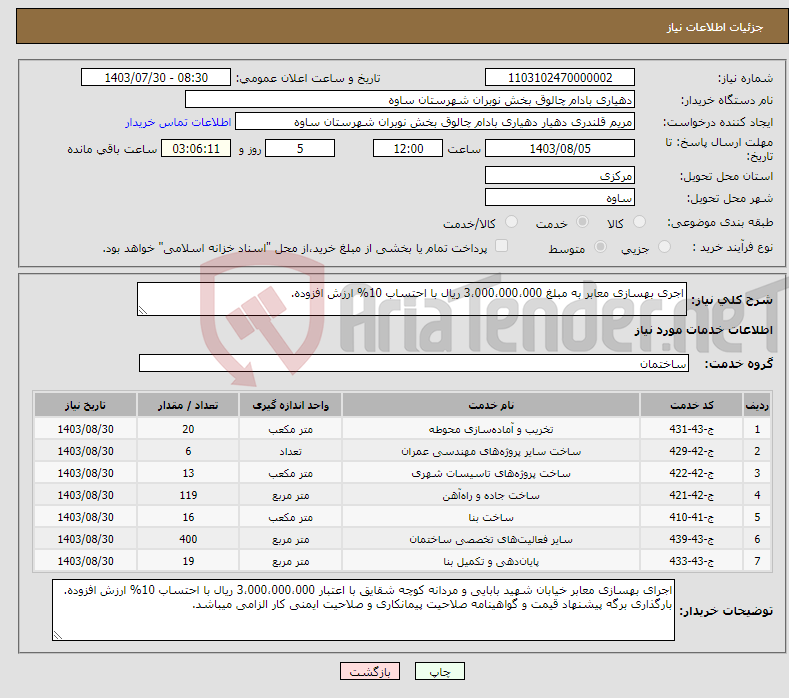The height and width of the screenshot is (698, 789).
Task: Click the تاریخ نیاز column header
Action: 86,405
